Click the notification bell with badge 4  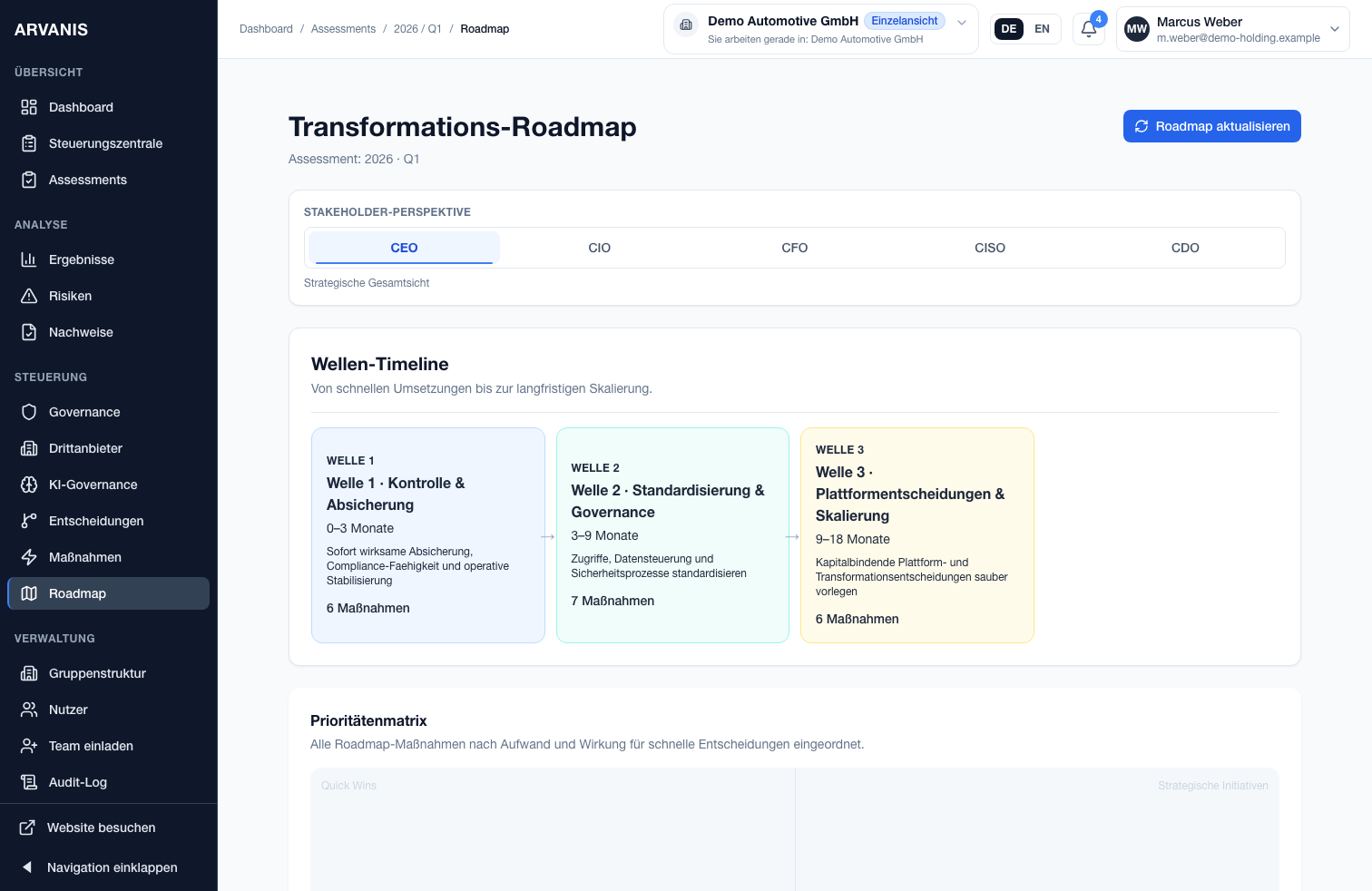(x=1088, y=28)
